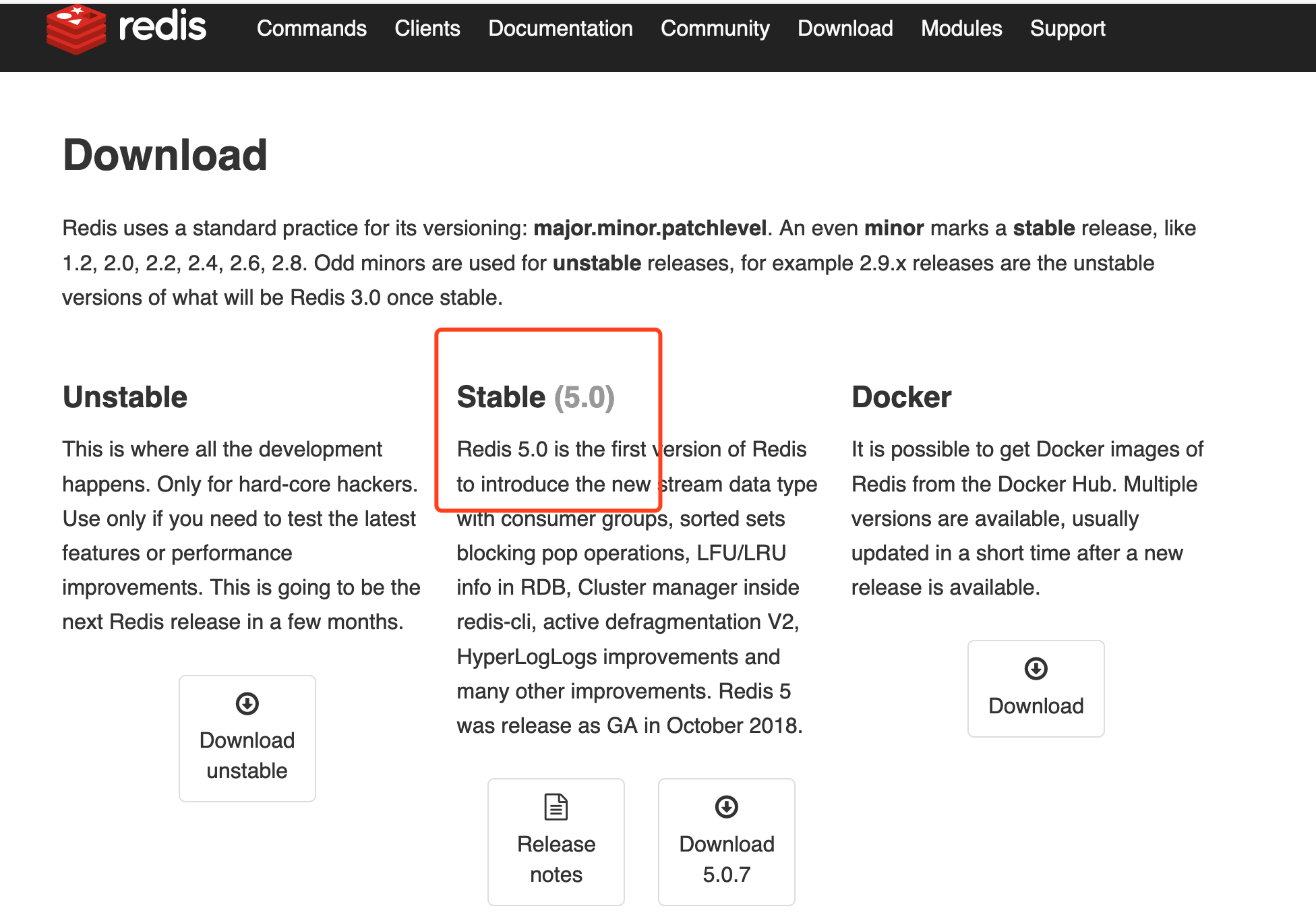
Task: Open the Commands navigation item
Action: tap(311, 28)
